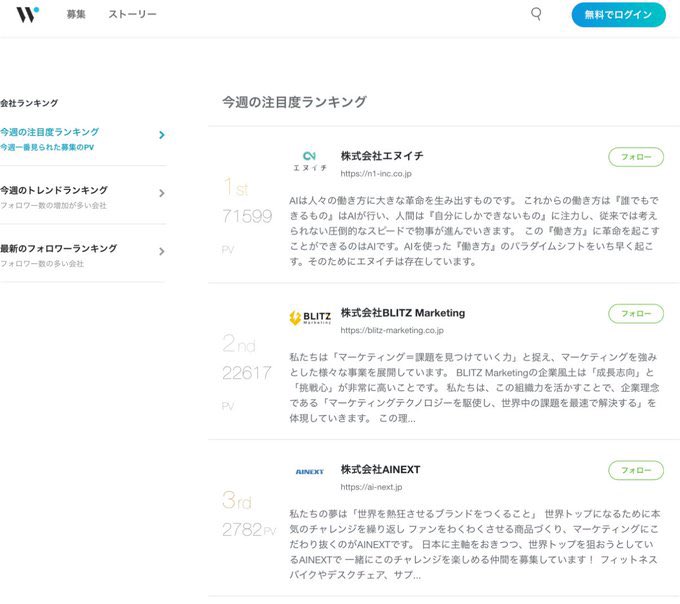Click the 71599 PV count

pos(247,216)
